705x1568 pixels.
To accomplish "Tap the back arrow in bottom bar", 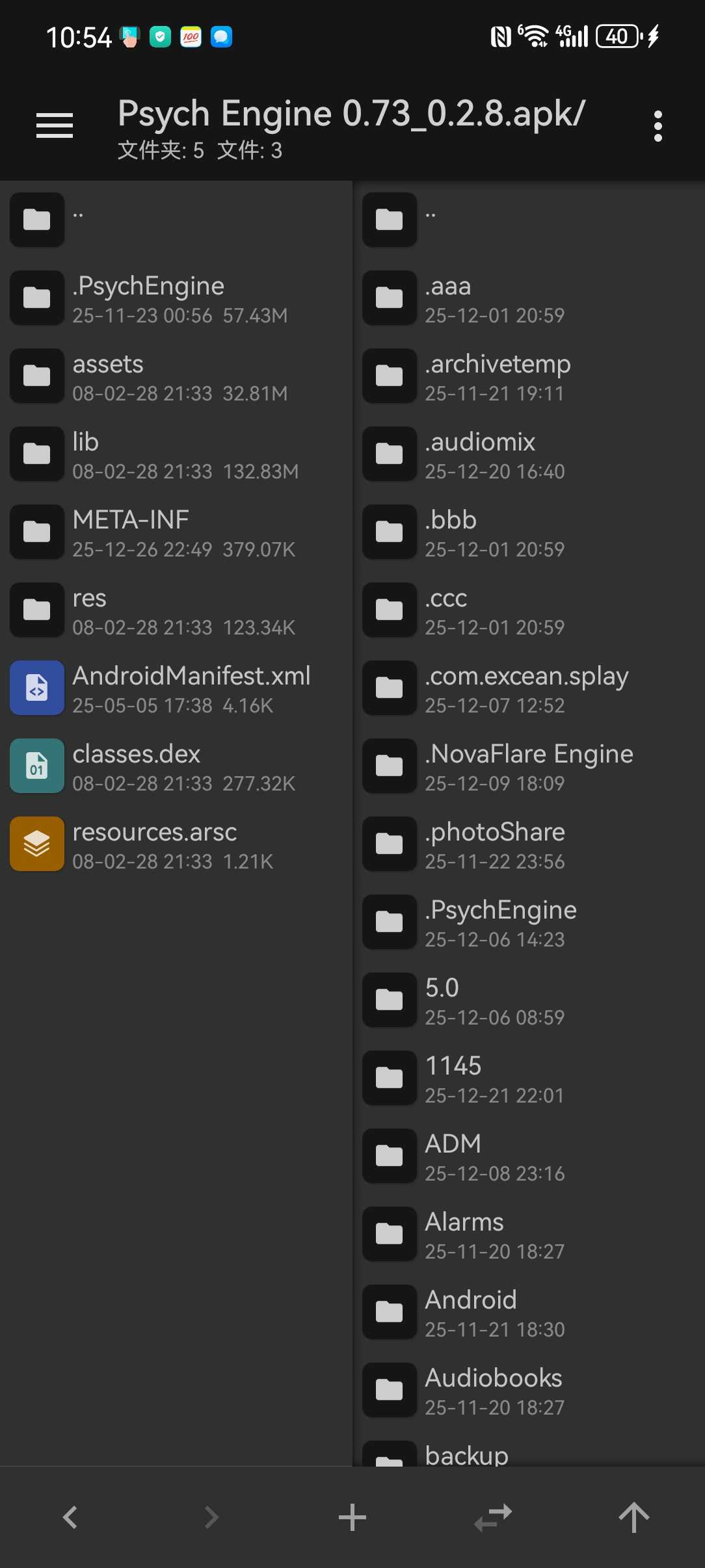I will 70,1517.
